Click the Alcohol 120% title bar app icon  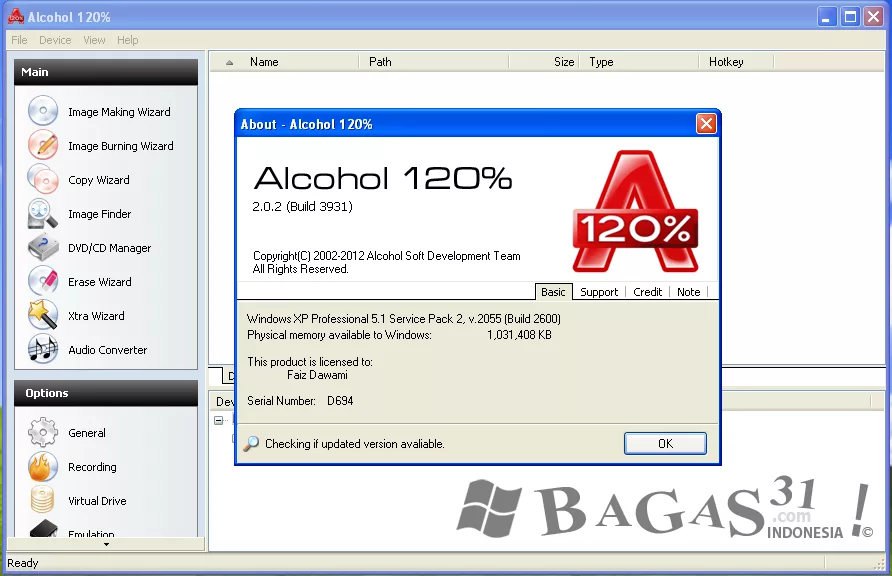coord(15,16)
